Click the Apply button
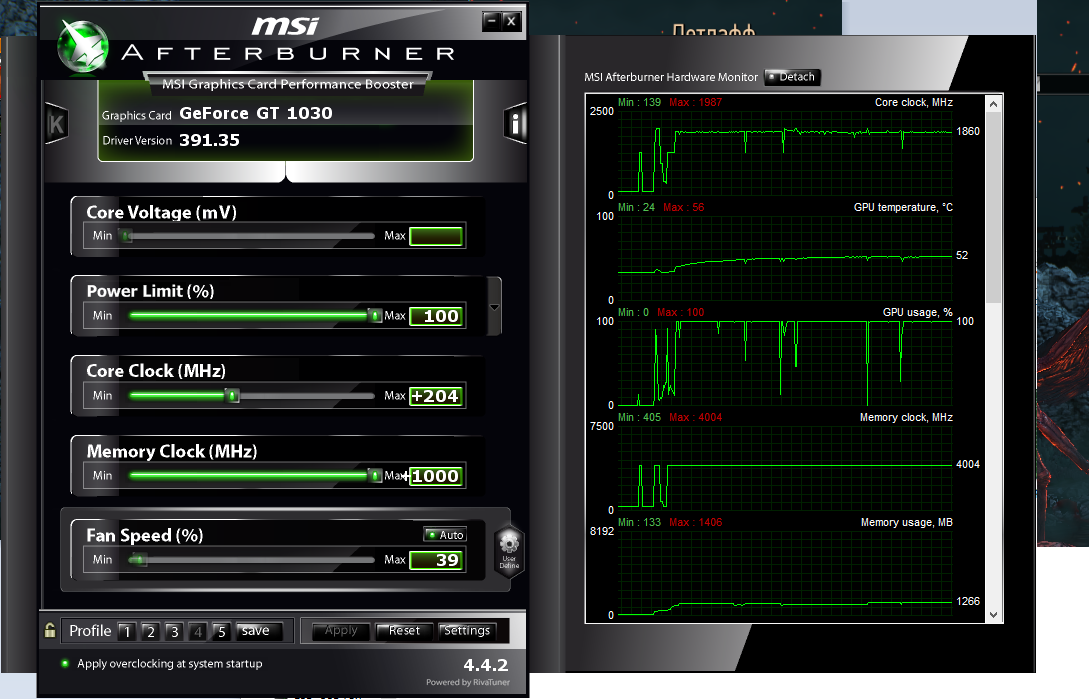This screenshot has width=1089, height=699. [340, 630]
